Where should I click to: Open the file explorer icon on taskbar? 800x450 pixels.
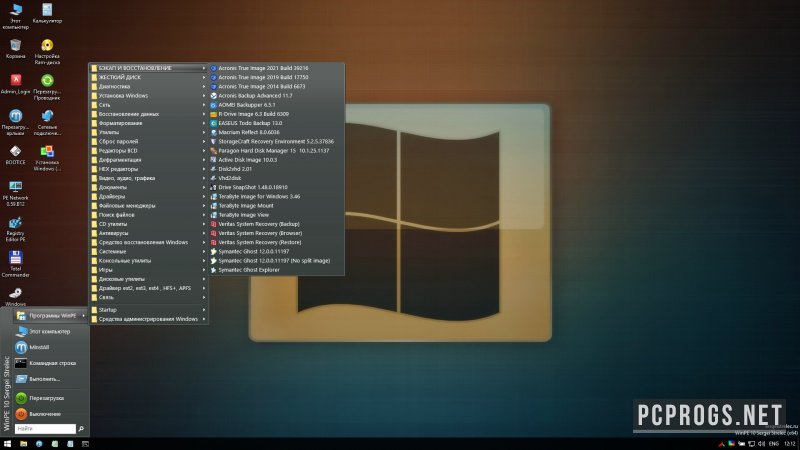23,444
